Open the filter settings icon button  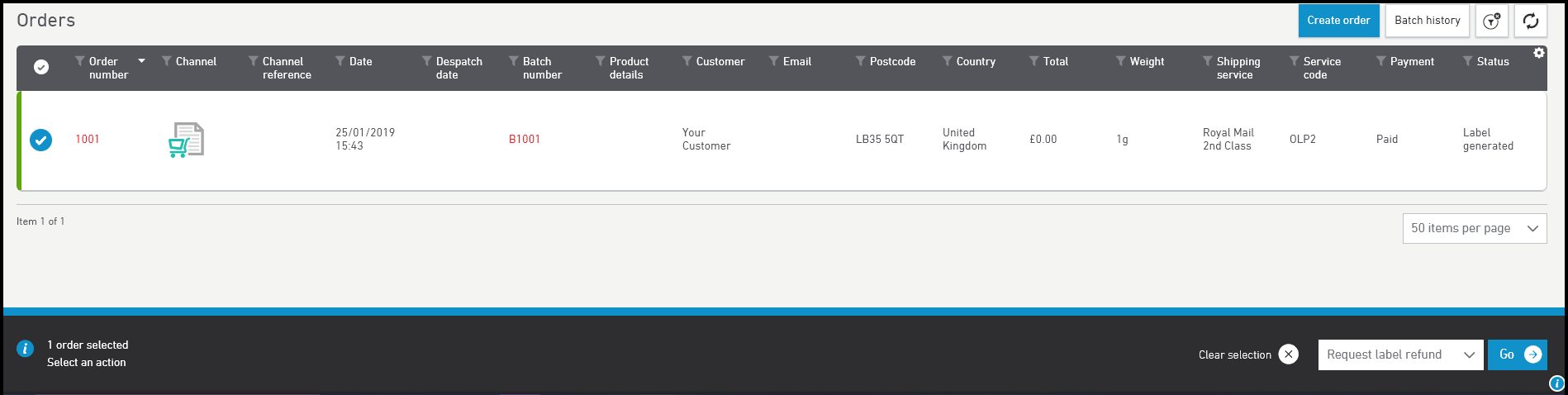(1491, 21)
